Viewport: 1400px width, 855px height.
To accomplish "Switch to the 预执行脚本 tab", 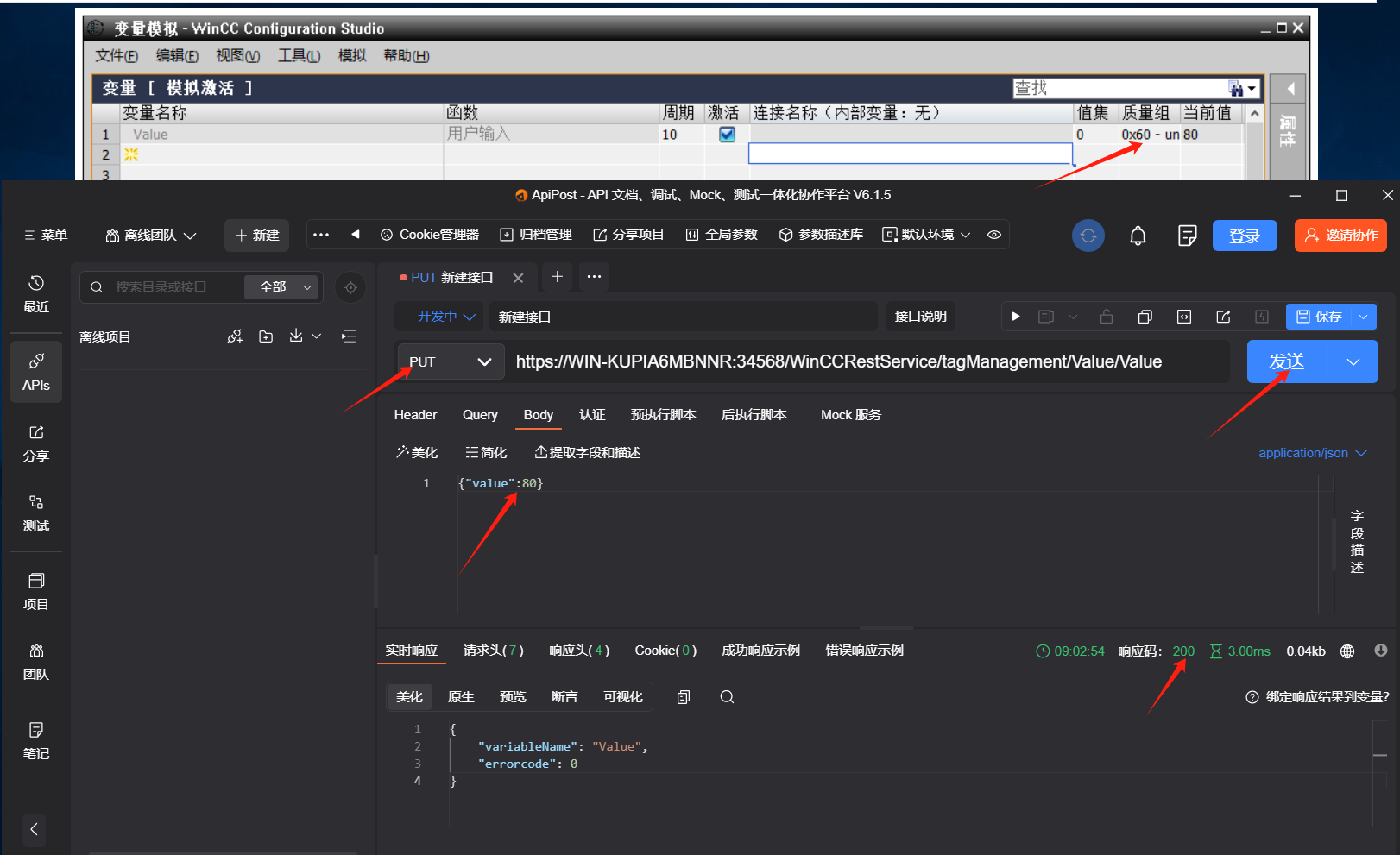I will (x=663, y=415).
